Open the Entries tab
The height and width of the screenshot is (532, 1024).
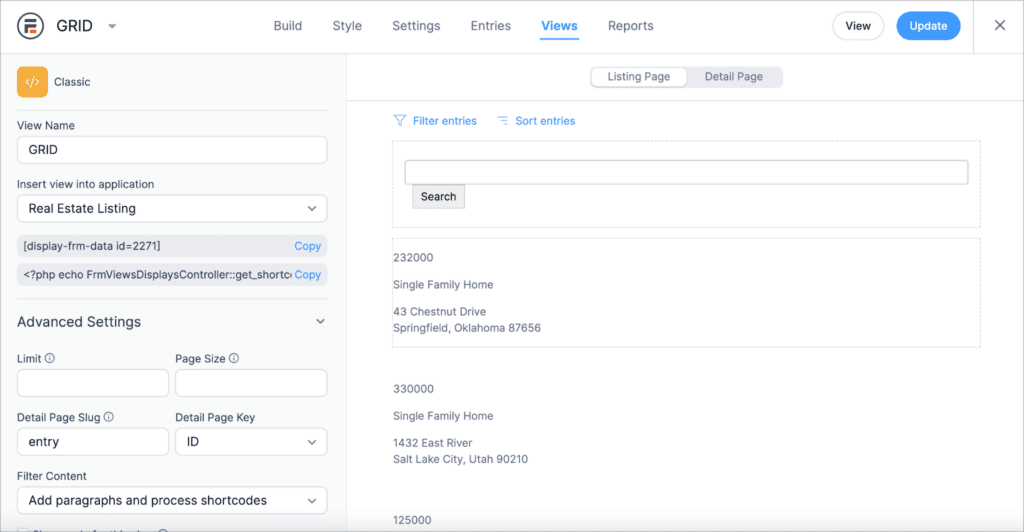point(490,26)
